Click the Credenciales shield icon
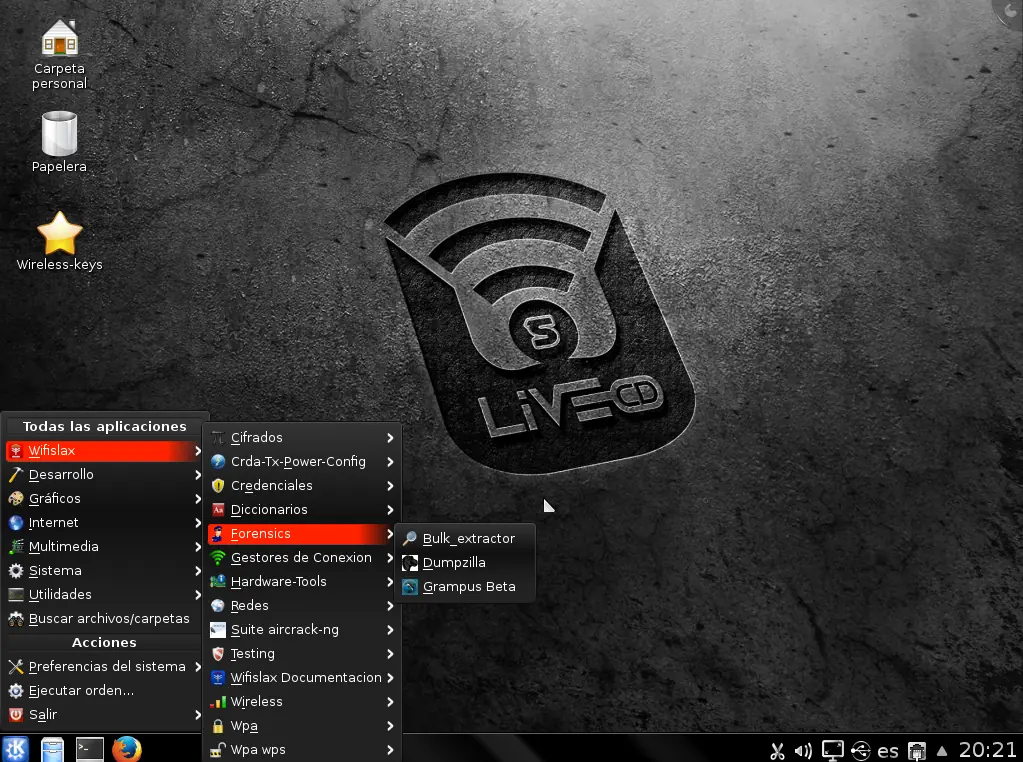Image resolution: width=1023 pixels, height=762 pixels. tap(218, 485)
